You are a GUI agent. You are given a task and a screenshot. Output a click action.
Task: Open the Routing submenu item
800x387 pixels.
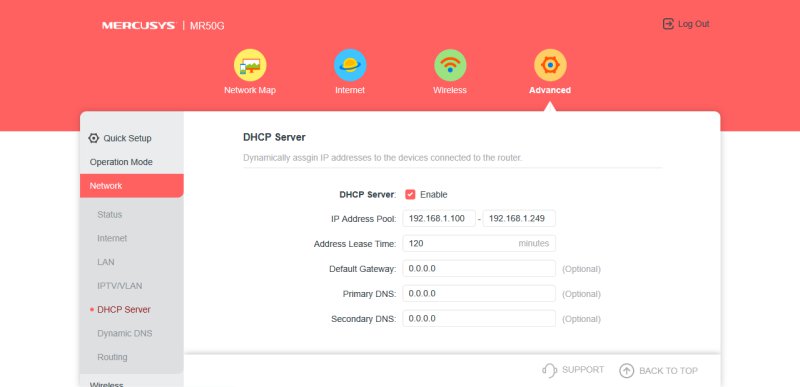pyautogui.click(x=112, y=357)
